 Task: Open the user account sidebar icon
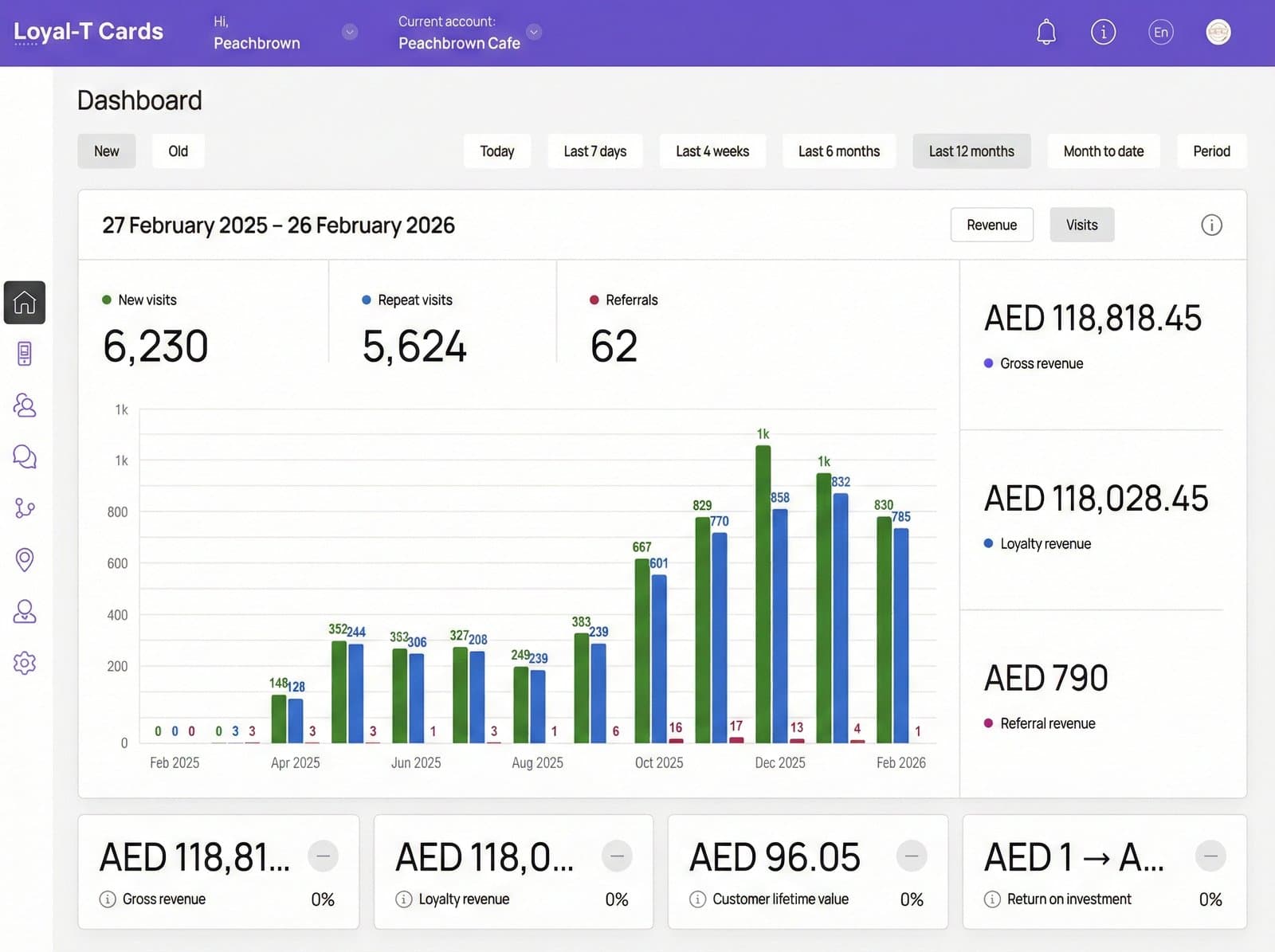pos(25,611)
